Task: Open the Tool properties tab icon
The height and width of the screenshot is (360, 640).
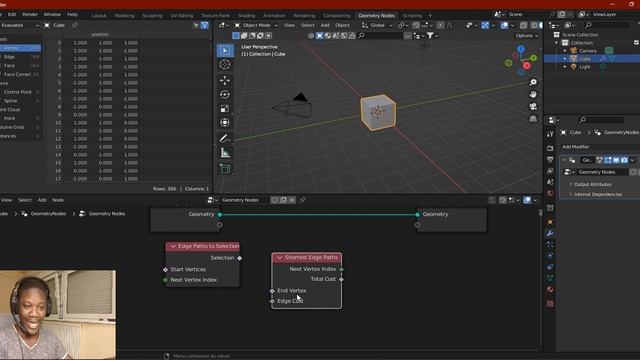Action: click(x=550, y=134)
